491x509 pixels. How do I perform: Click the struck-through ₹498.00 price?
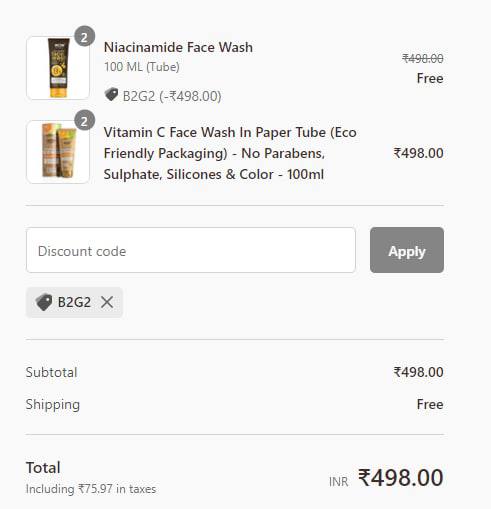pos(423,59)
